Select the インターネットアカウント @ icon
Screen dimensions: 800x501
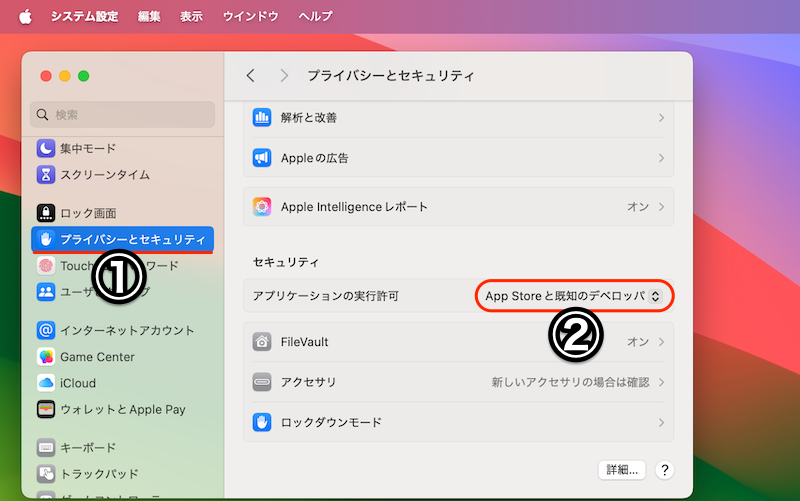click(x=46, y=330)
